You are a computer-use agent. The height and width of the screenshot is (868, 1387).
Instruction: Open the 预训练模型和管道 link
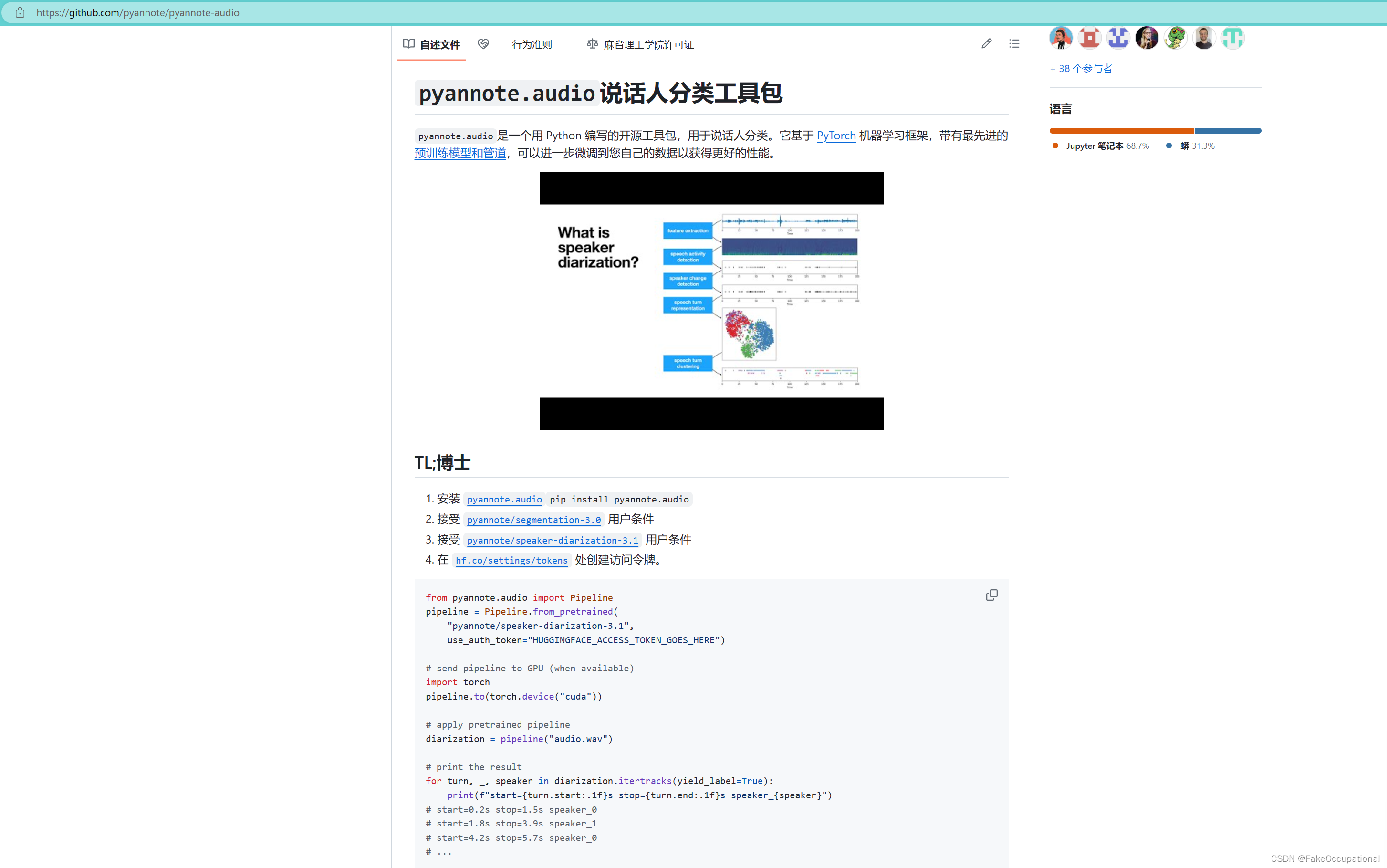[x=460, y=153]
